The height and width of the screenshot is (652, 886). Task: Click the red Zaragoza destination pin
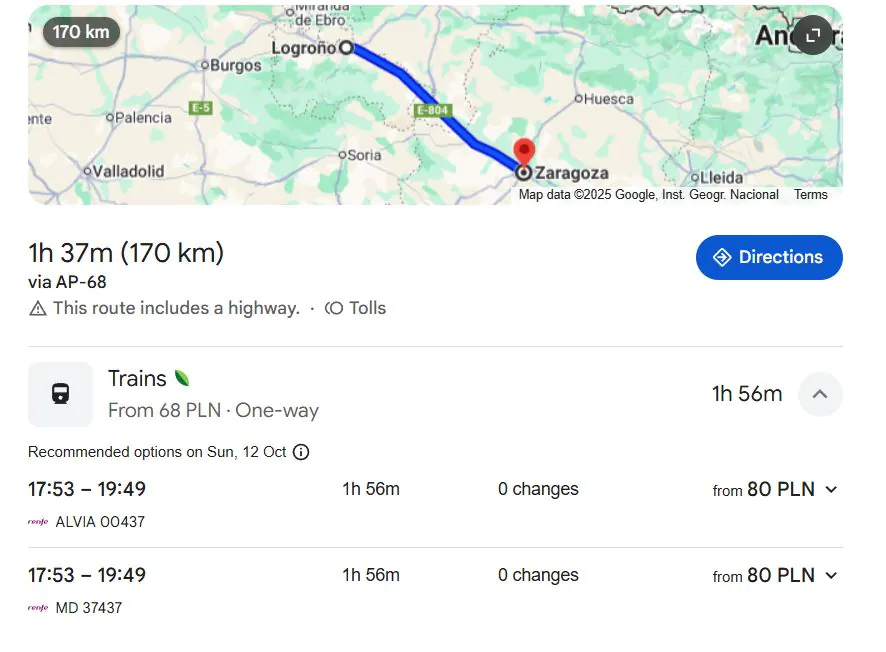[523, 153]
